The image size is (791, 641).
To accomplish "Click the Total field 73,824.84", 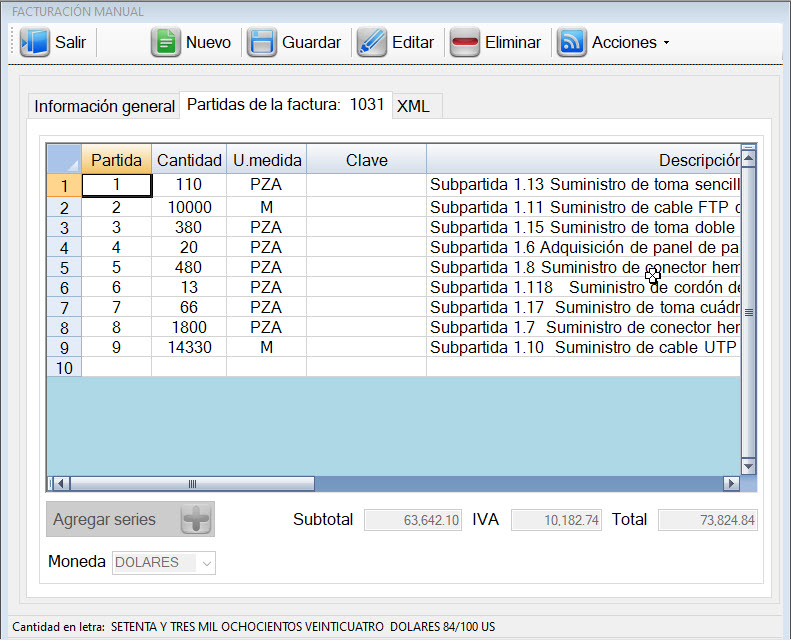I will (708, 520).
